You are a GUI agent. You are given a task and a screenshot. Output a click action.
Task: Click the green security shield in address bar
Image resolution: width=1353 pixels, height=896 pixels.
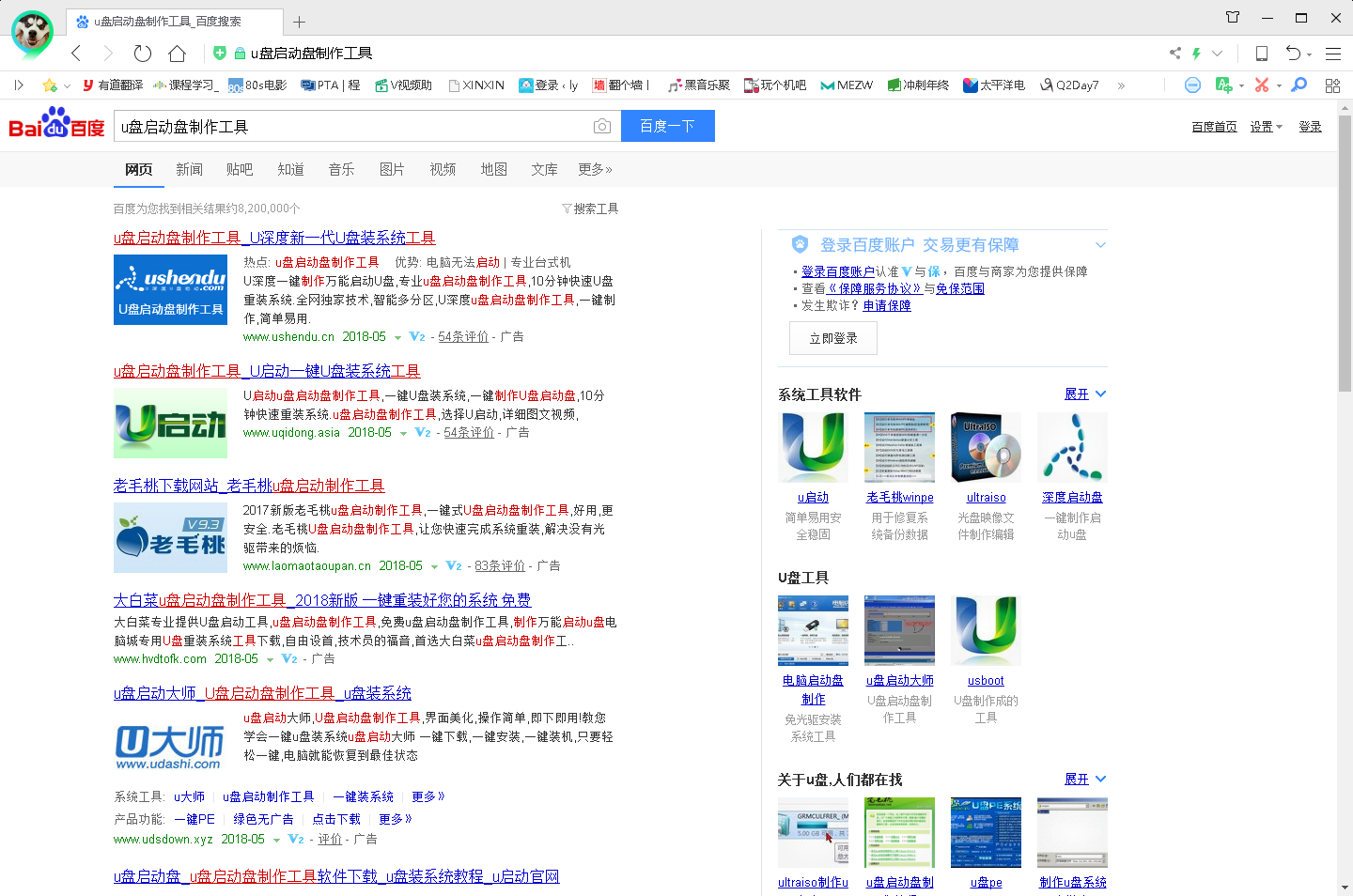219,54
